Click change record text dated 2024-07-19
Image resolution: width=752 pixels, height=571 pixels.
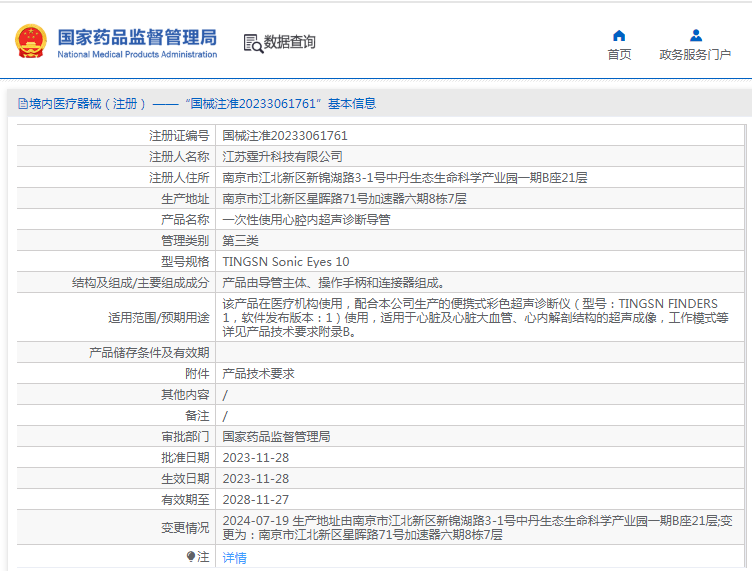click(x=477, y=527)
